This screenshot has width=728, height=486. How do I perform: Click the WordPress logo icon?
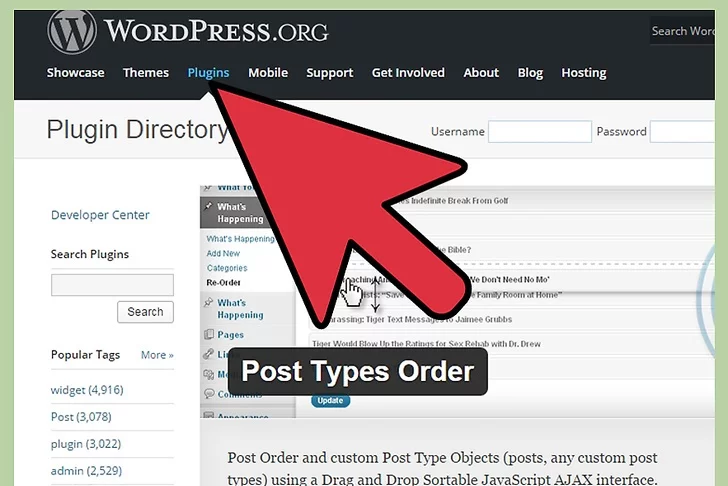click(71, 32)
